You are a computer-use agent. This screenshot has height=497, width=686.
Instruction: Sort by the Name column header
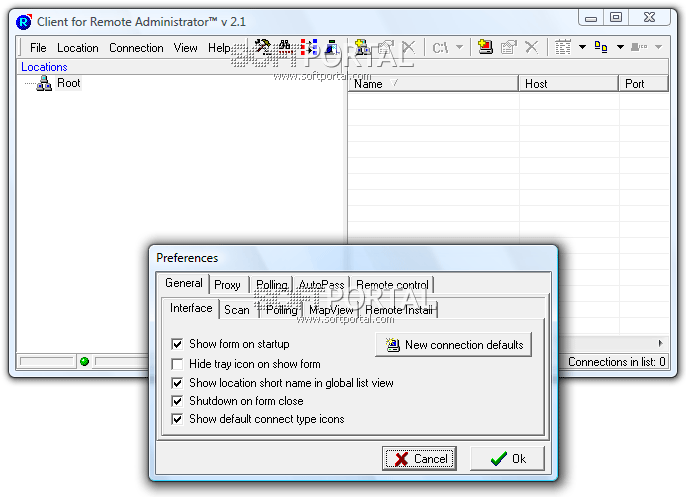pos(433,84)
